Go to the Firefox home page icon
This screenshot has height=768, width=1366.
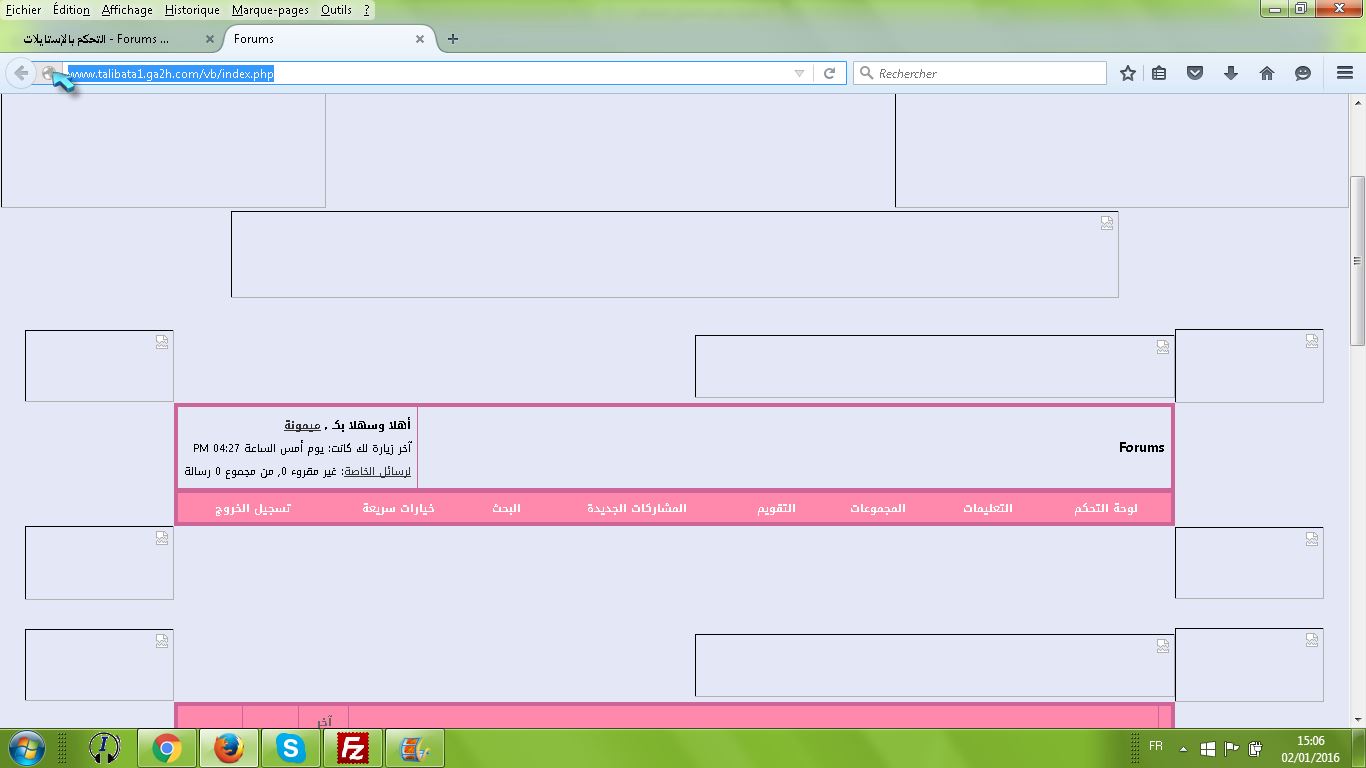pyautogui.click(x=1267, y=73)
